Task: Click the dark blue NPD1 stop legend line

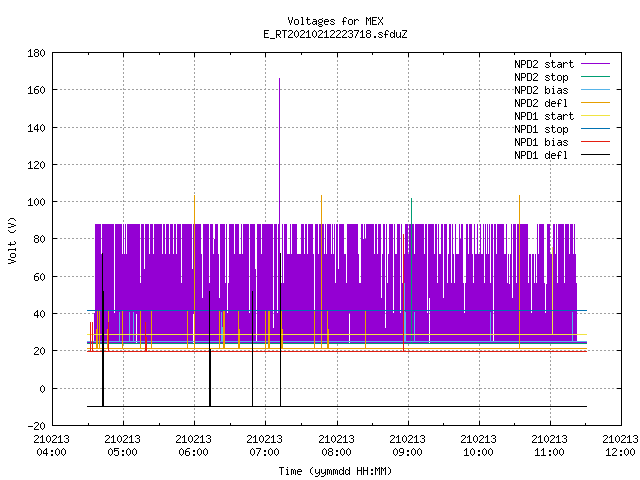Action: point(595,129)
